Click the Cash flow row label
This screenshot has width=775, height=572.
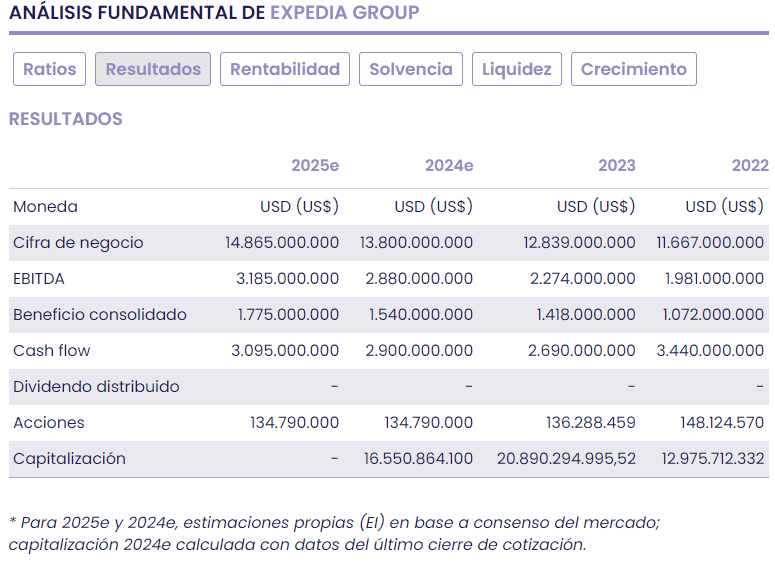(x=52, y=351)
